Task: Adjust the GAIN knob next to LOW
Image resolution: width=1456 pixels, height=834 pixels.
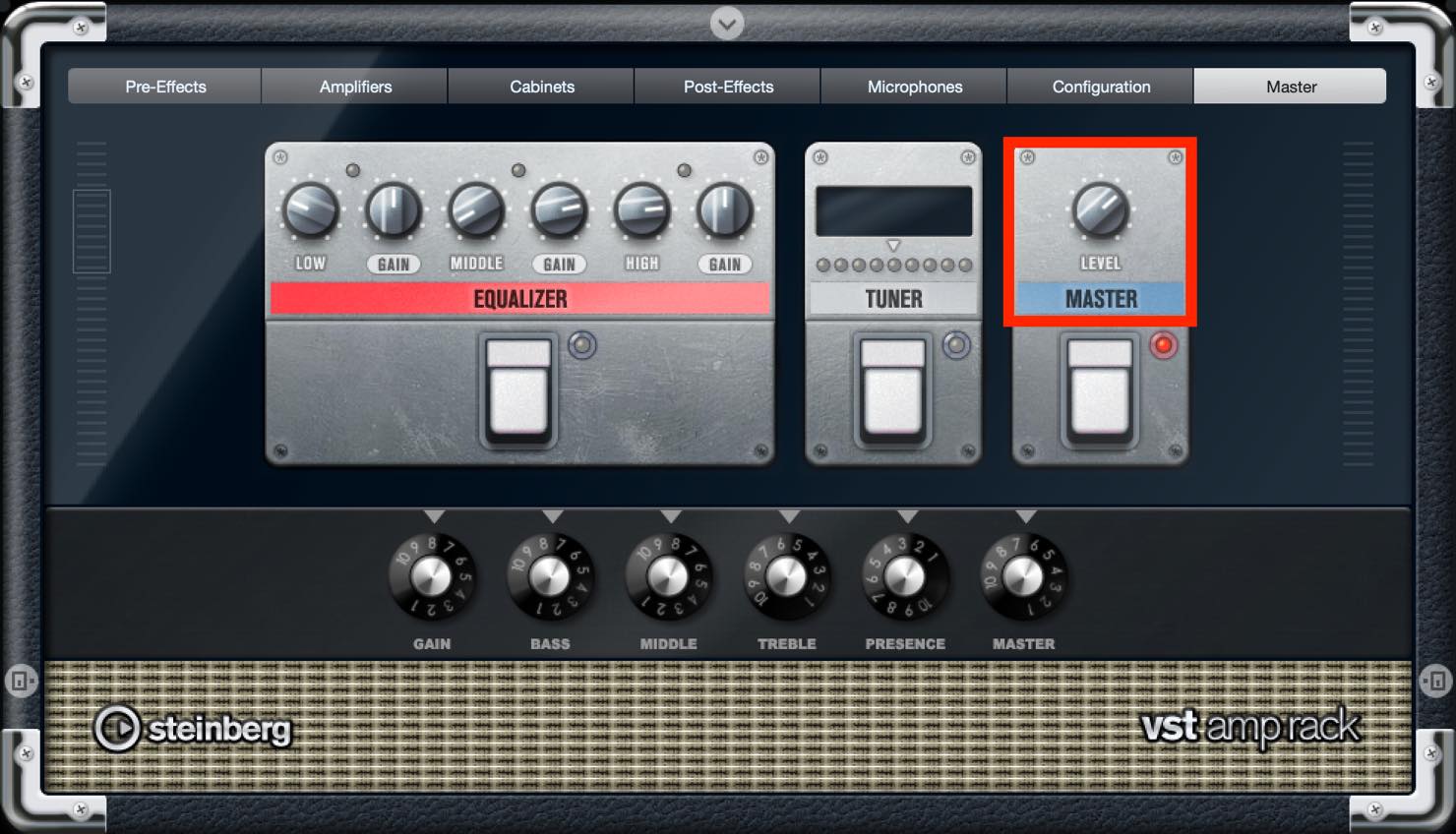Action: (x=394, y=209)
